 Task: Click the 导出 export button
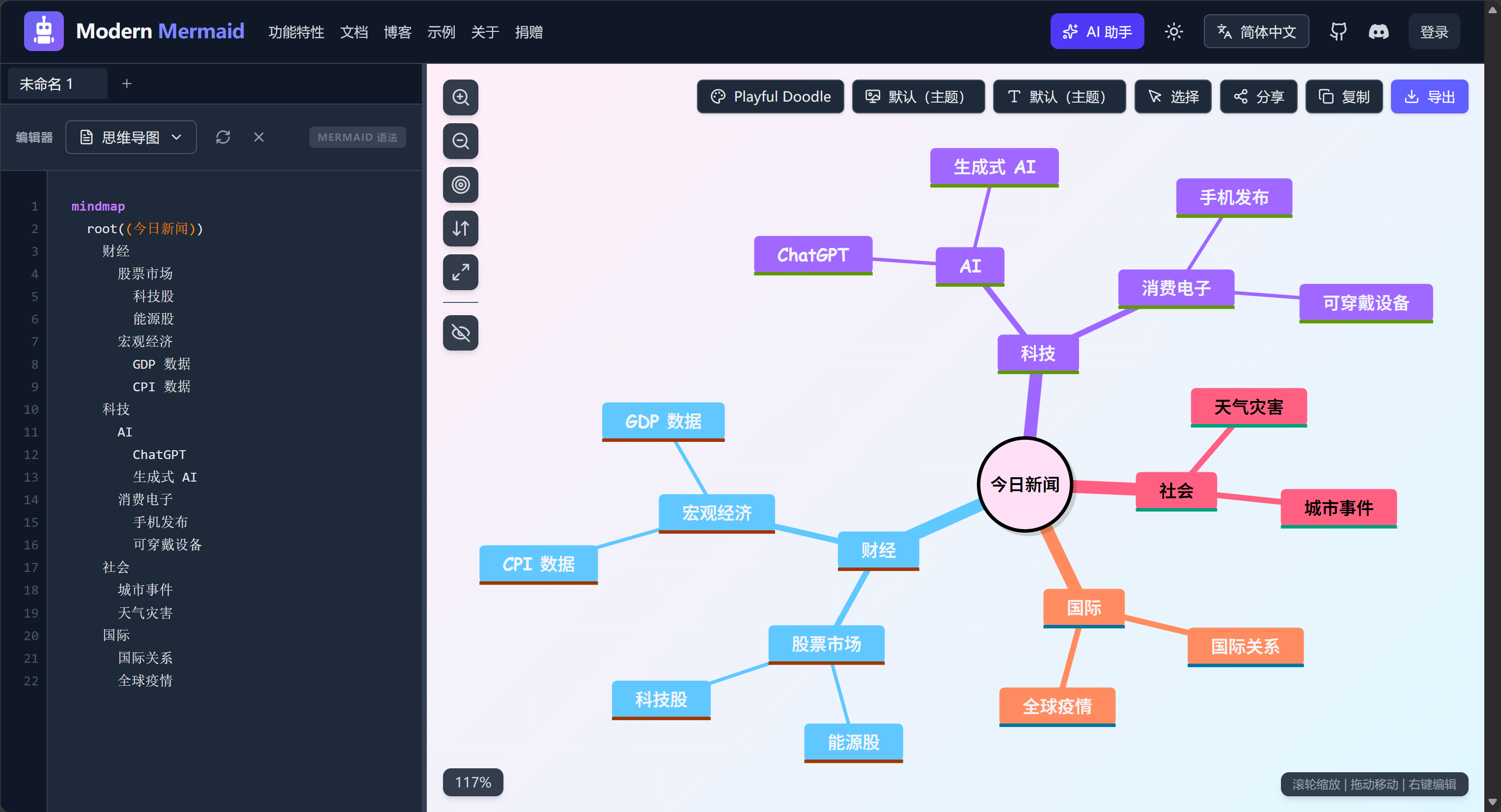[x=1429, y=97]
